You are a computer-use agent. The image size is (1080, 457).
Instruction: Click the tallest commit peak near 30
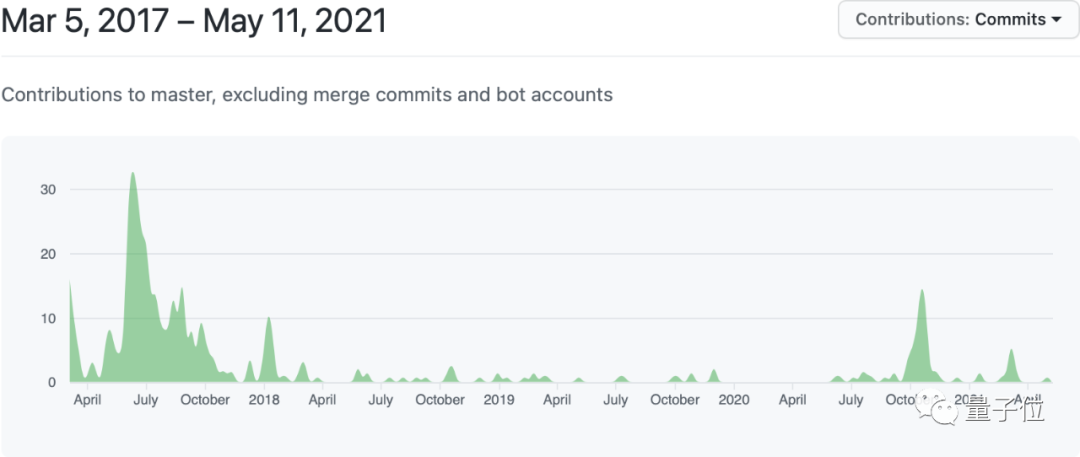pos(132,176)
